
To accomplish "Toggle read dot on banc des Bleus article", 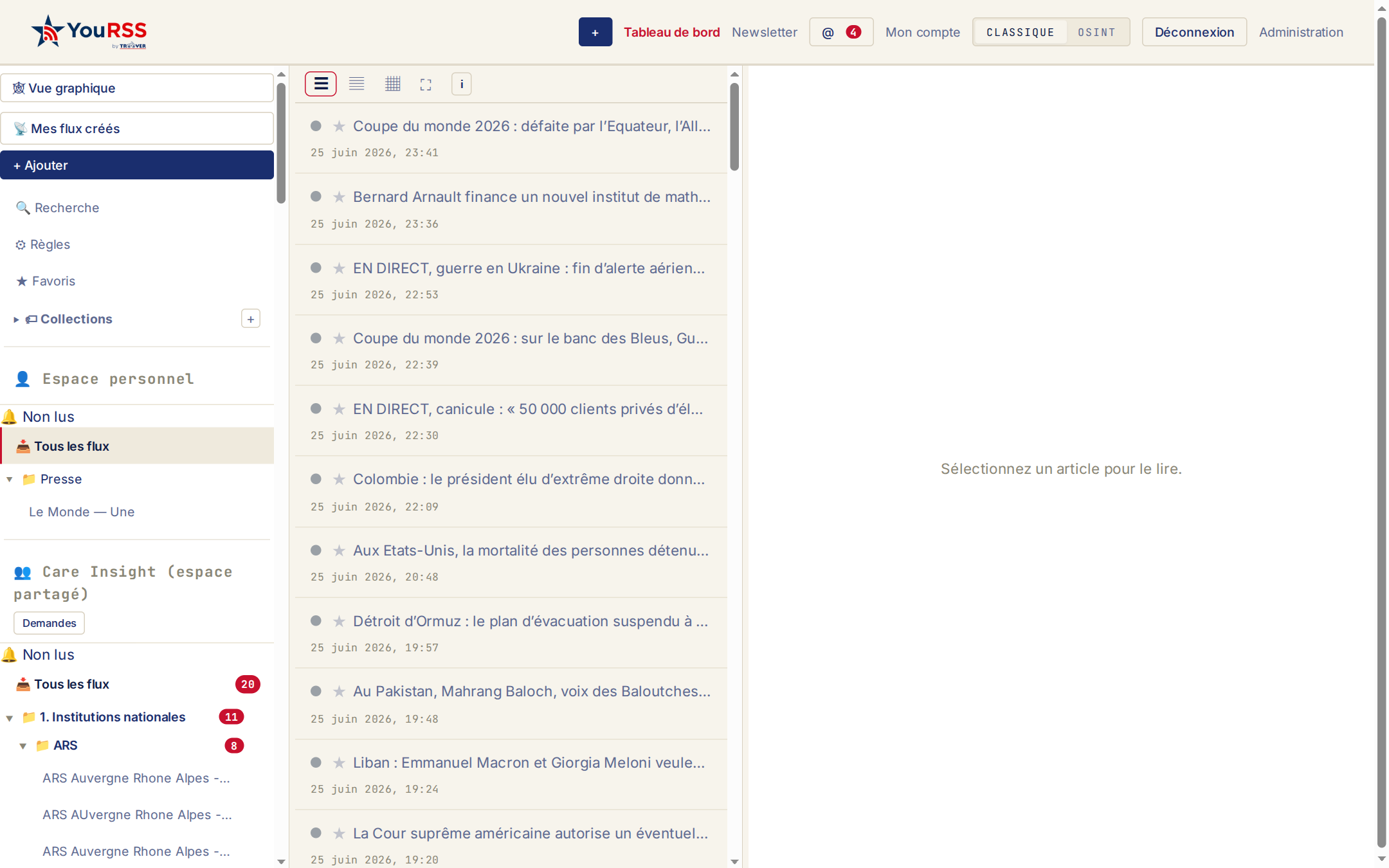I will coord(316,338).
